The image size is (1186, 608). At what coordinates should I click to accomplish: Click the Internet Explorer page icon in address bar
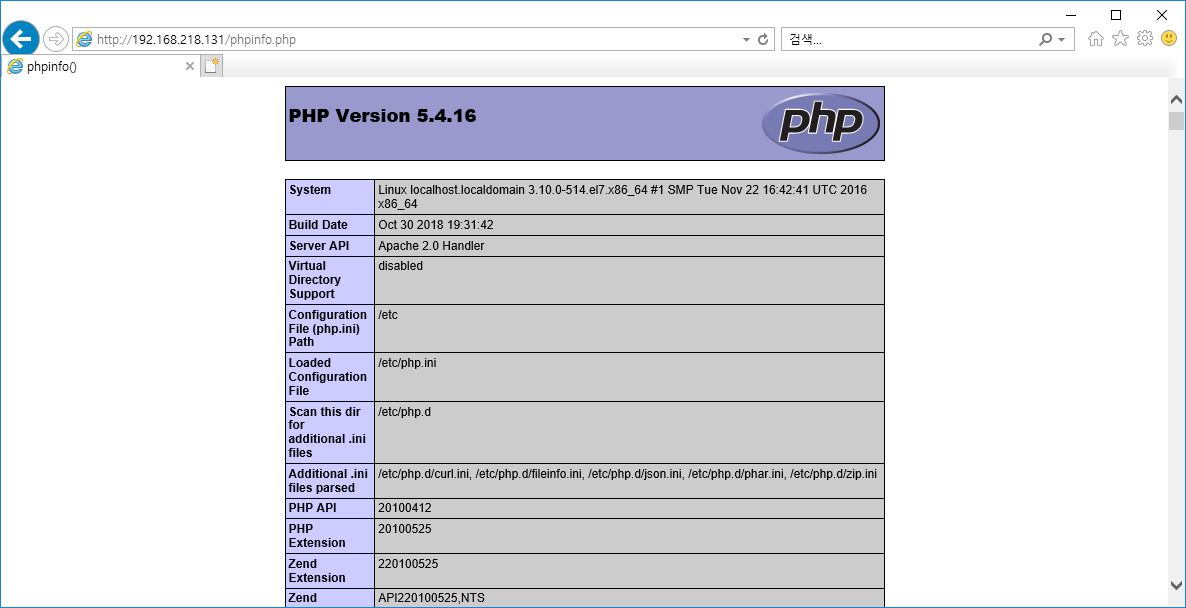pyautogui.click(x=84, y=39)
